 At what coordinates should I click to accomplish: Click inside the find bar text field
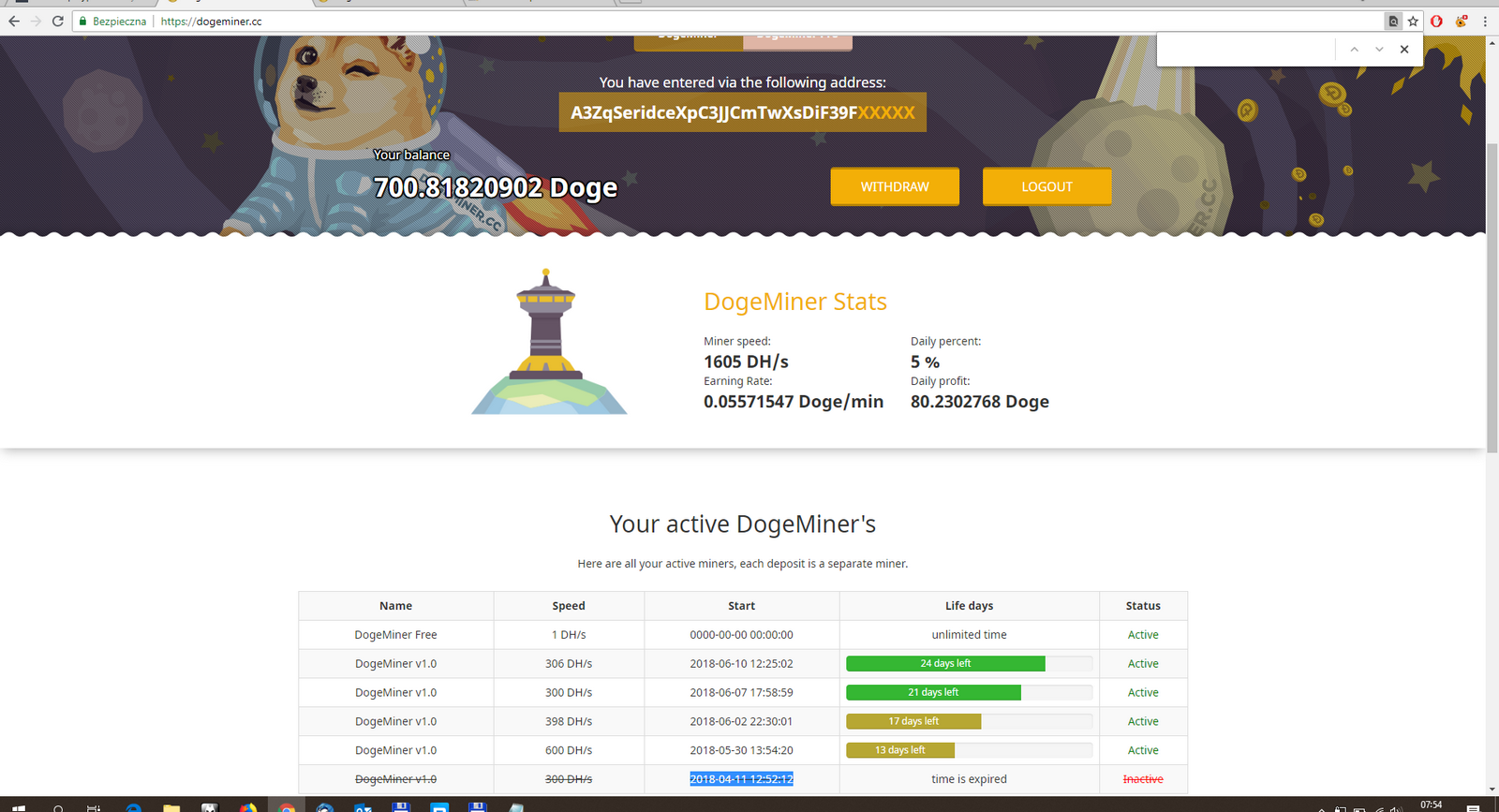(1246, 50)
